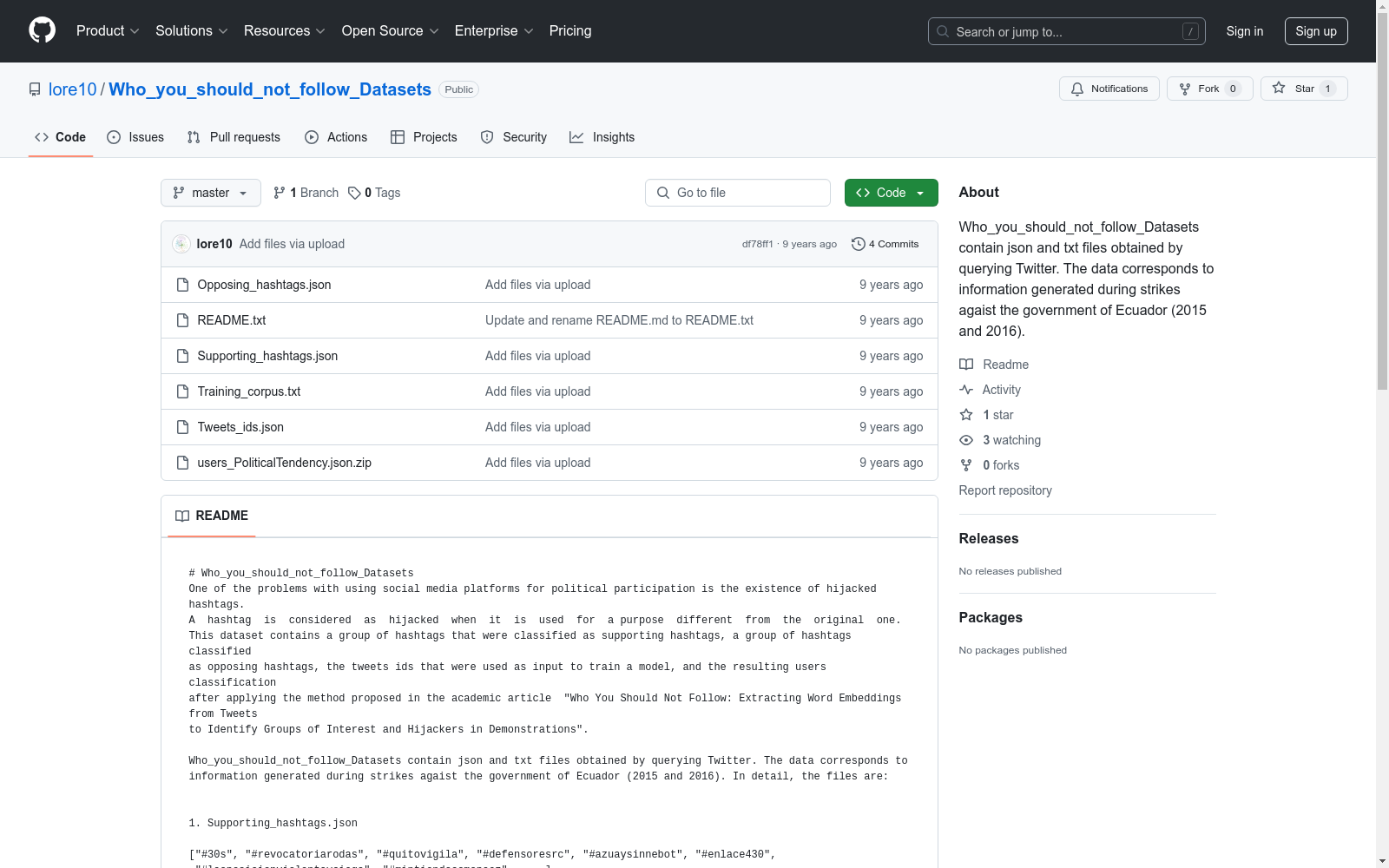Click the Public visibility badge

[458, 89]
